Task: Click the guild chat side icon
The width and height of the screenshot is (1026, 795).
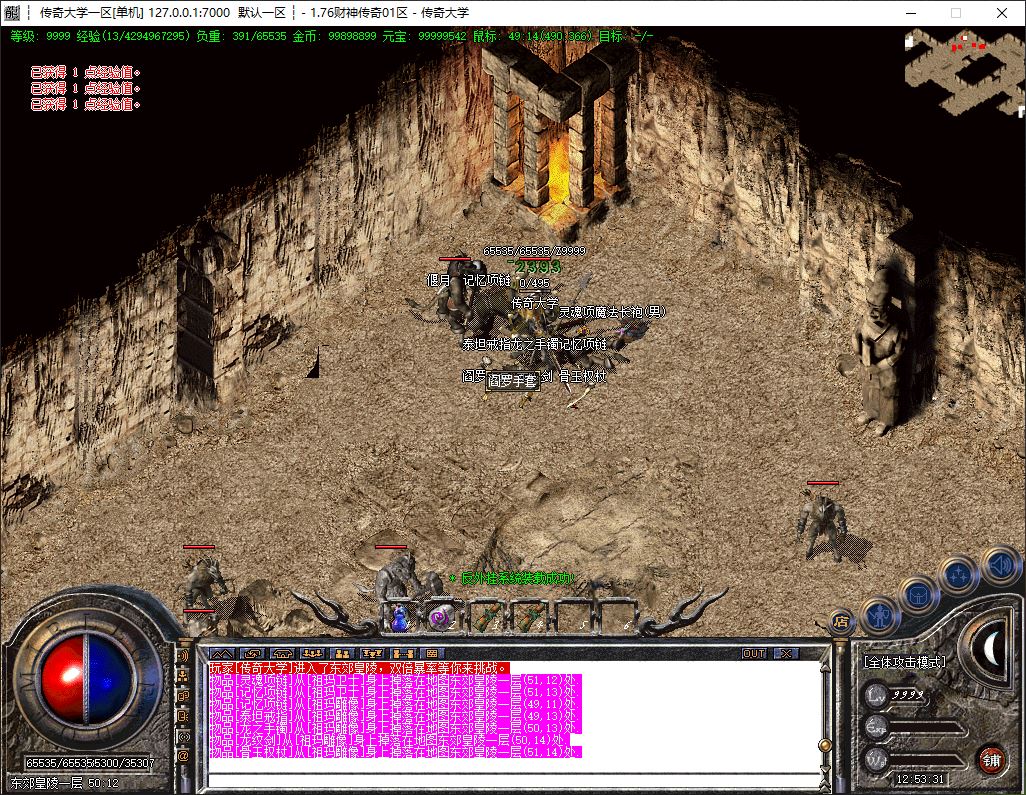Action: click(x=183, y=696)
